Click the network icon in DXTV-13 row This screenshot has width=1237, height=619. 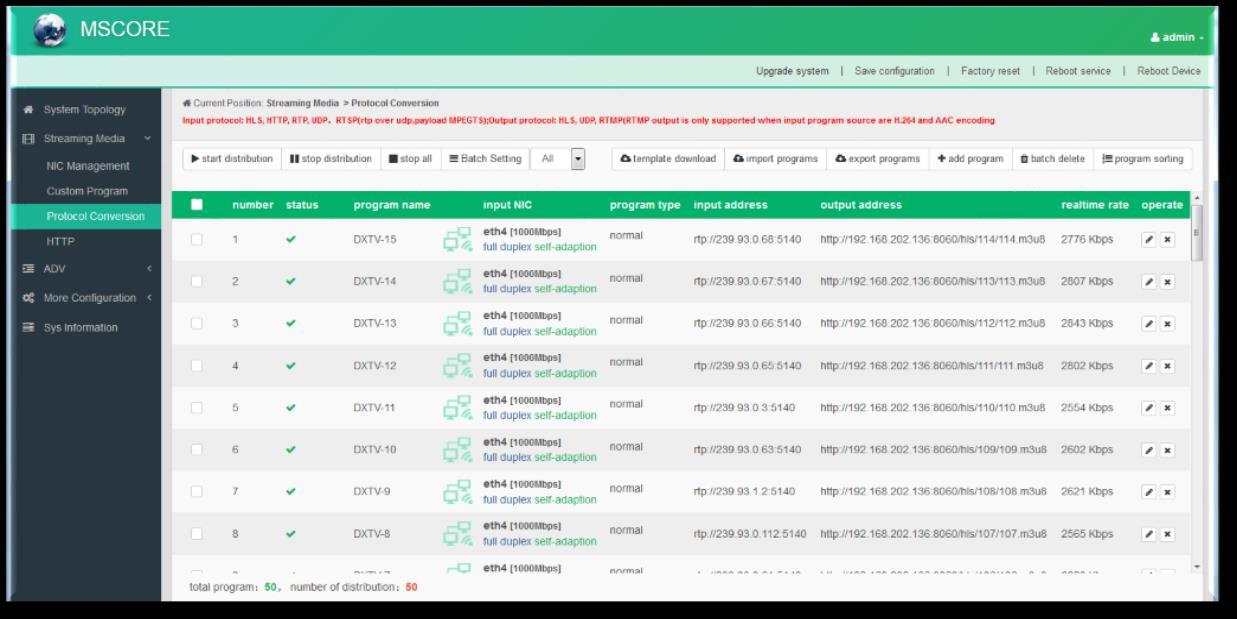pyautogui.click(x=458, y=325)
